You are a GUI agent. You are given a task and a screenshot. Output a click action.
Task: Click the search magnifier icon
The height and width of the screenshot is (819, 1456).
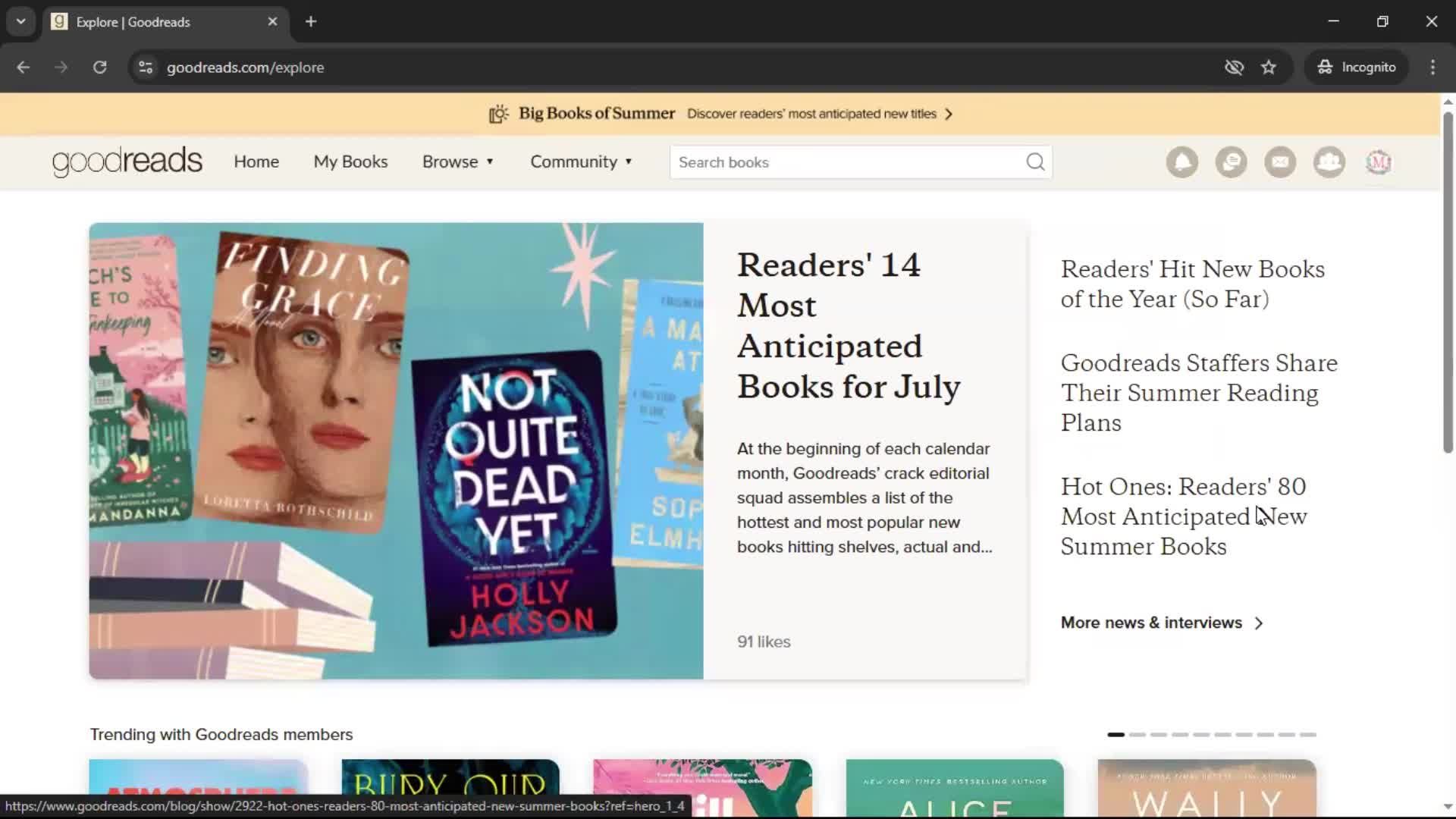click(1035, 162)
